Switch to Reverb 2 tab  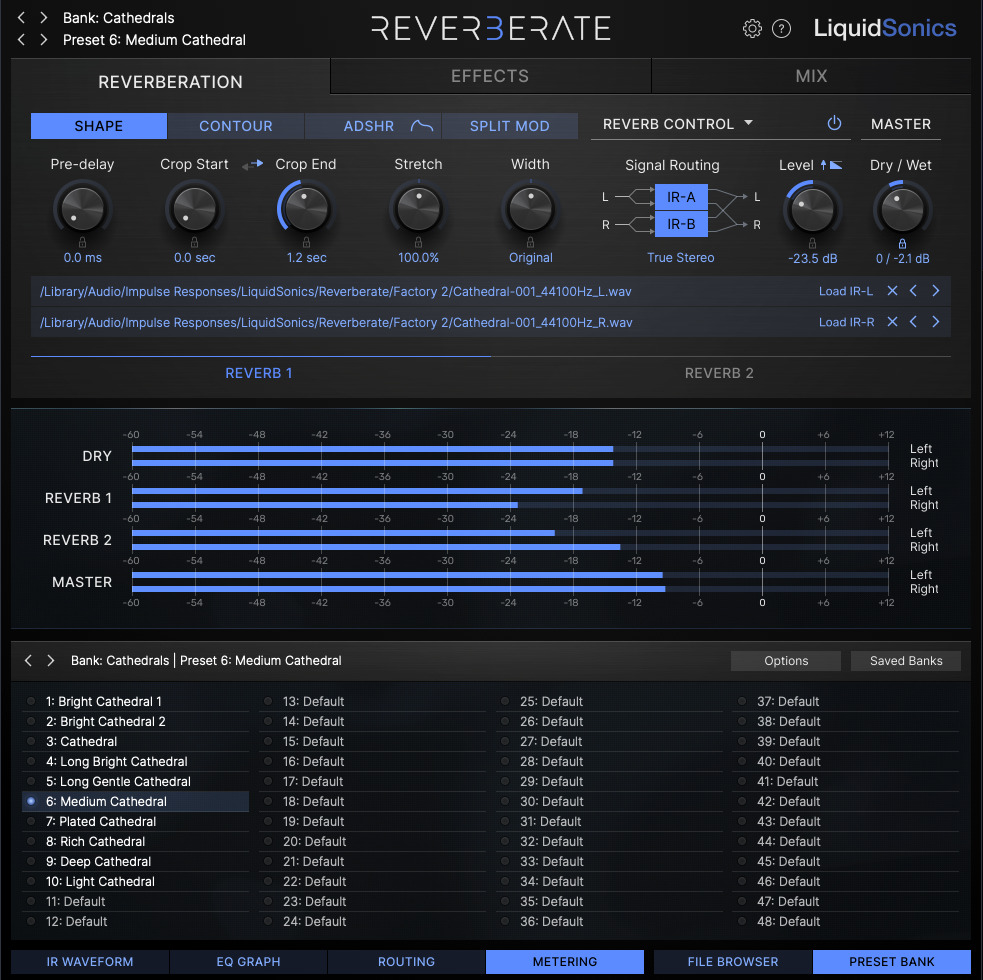click(x=719, y=373)
